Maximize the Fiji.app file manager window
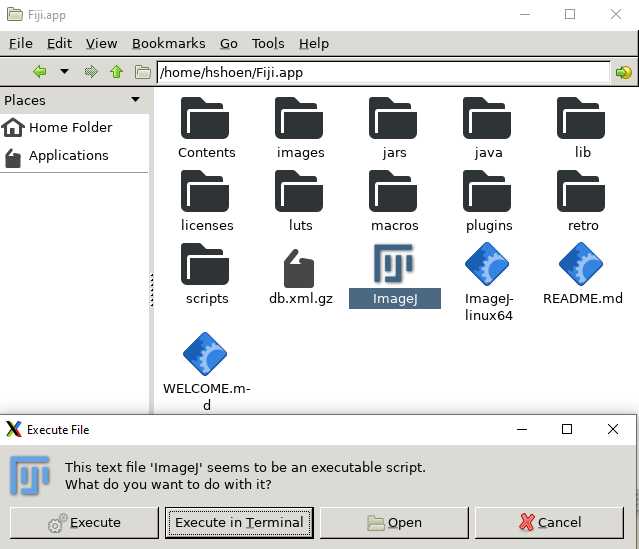Screen dimensions: 639x549 point(570,14)
